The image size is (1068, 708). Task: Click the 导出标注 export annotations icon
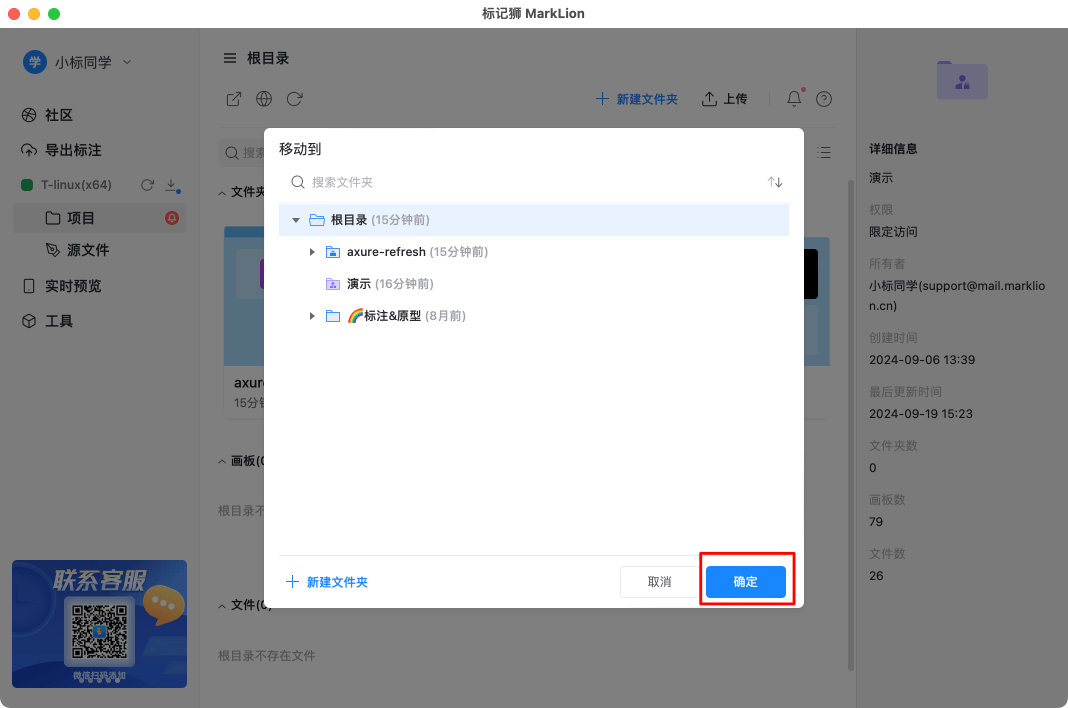pyautogui.click(x=30, y=150)
